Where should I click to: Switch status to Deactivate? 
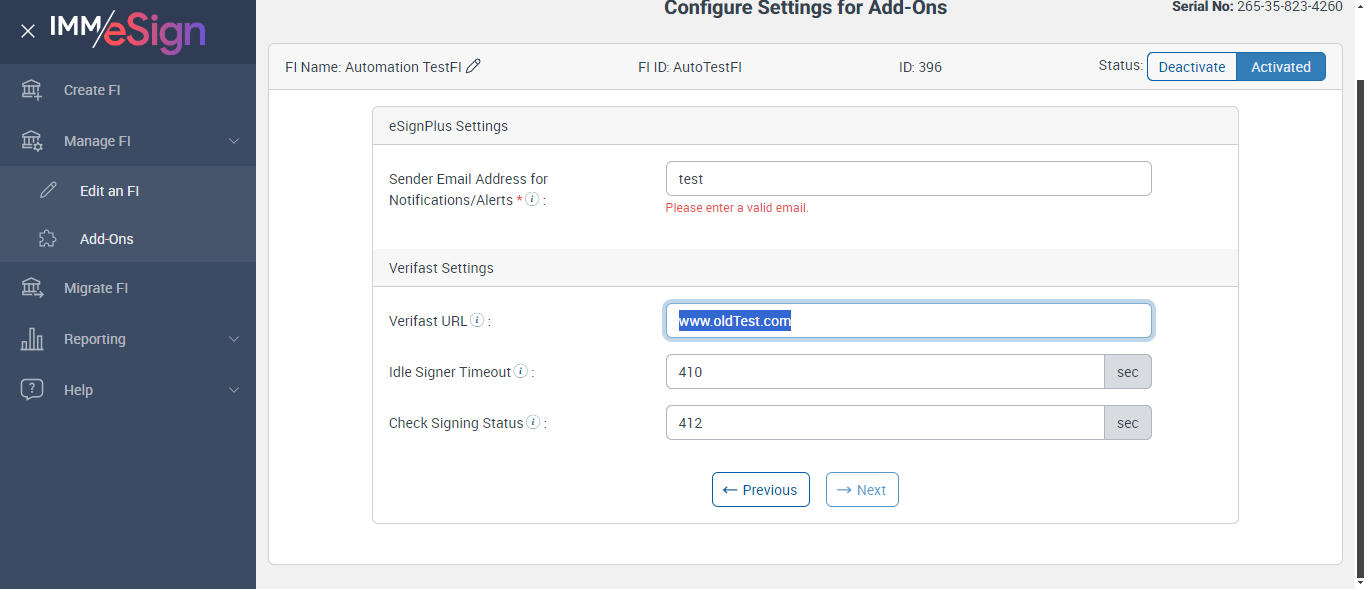coord(1192,67)
